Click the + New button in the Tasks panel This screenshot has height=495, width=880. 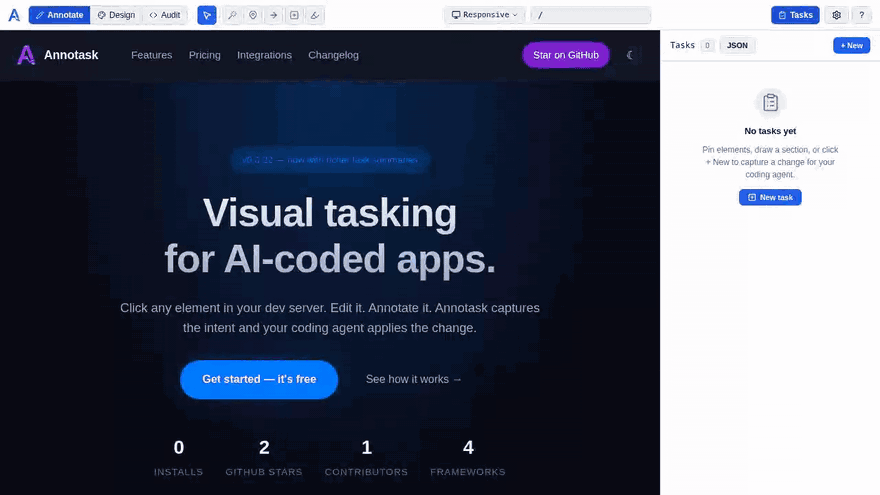[x=851, y=45]
